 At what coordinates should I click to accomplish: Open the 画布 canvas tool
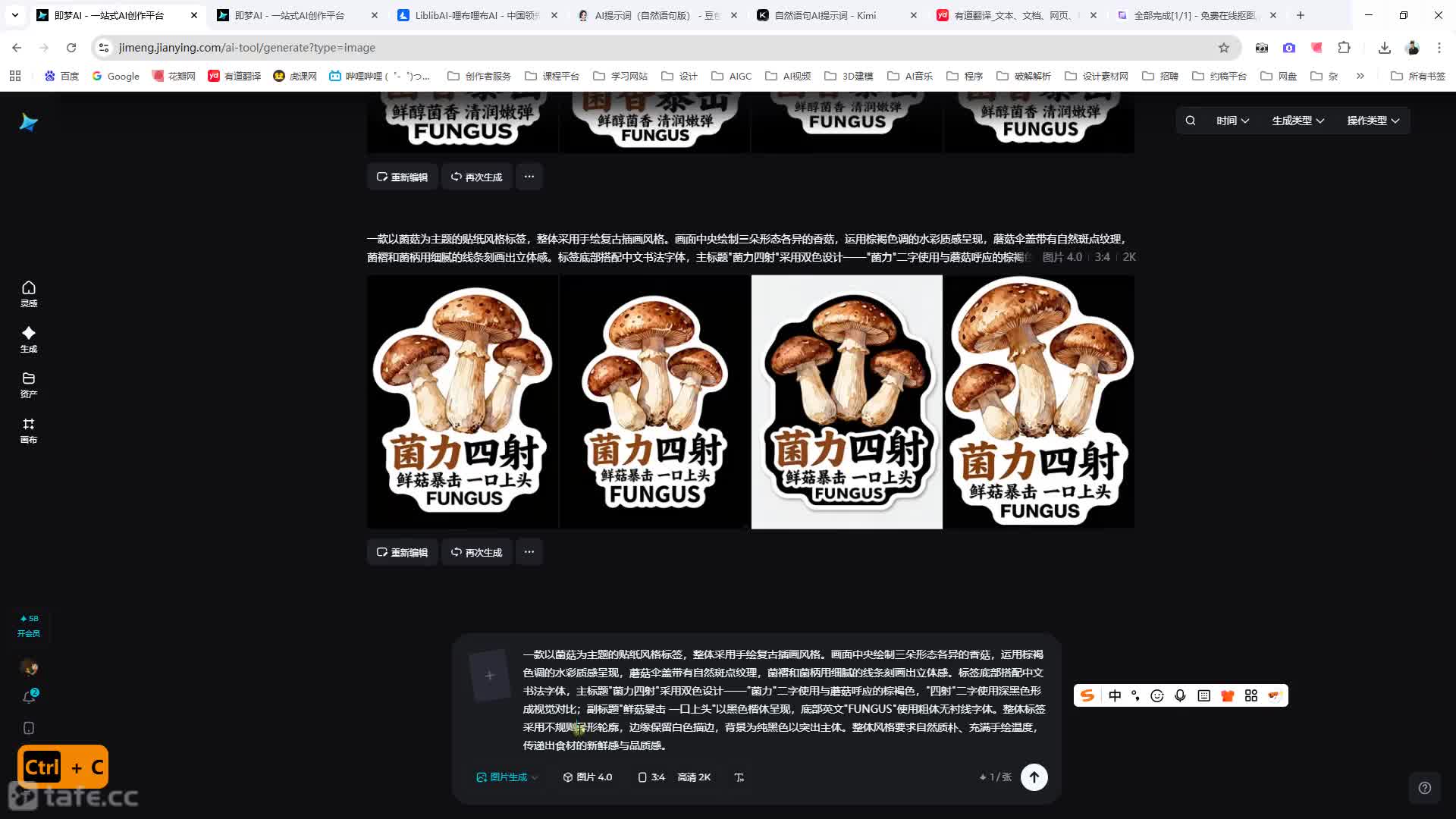28,430
